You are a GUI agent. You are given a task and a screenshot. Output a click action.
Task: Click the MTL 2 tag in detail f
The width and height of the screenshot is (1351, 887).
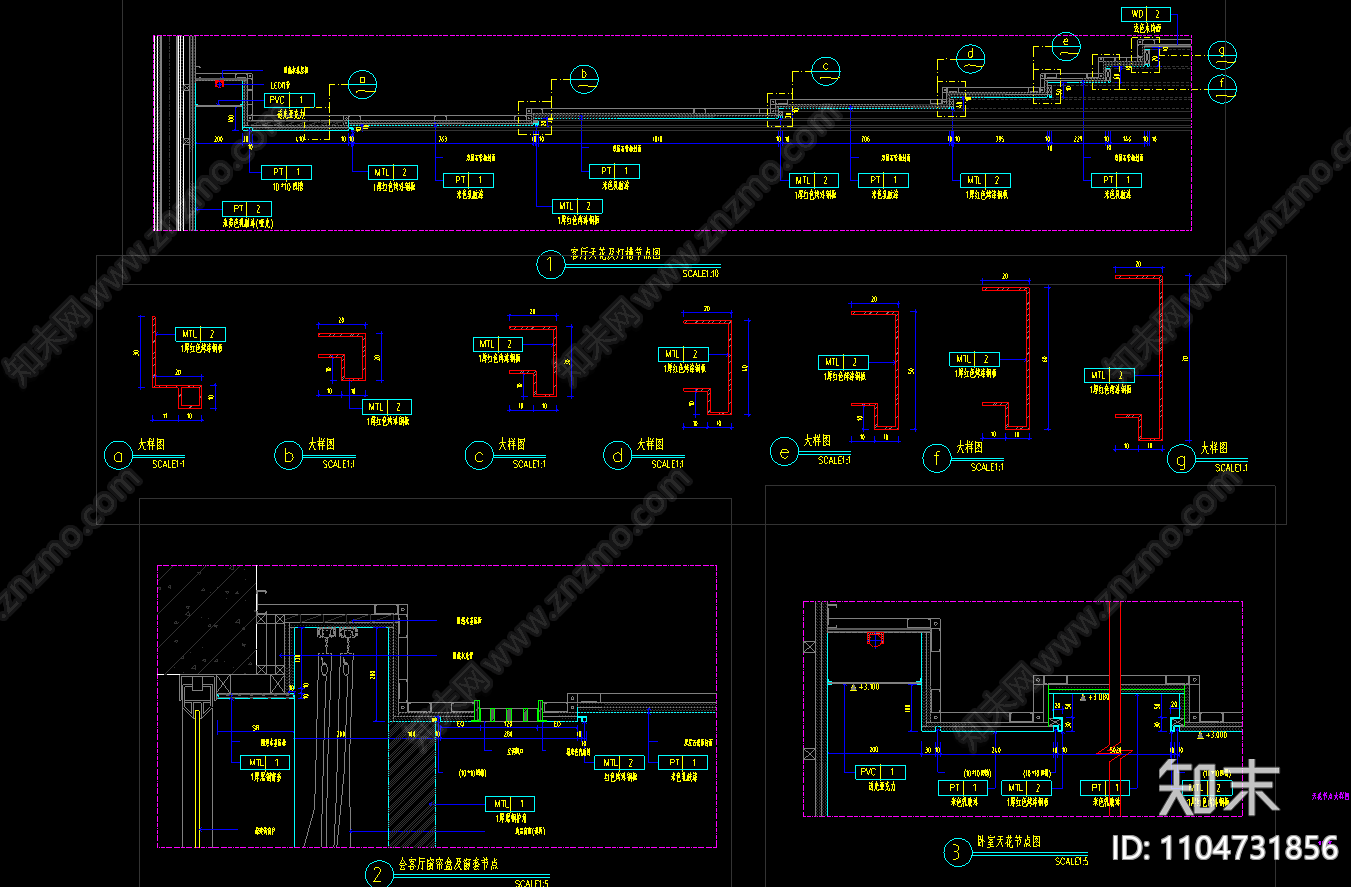pyautogui.click(x=974, y=359)
